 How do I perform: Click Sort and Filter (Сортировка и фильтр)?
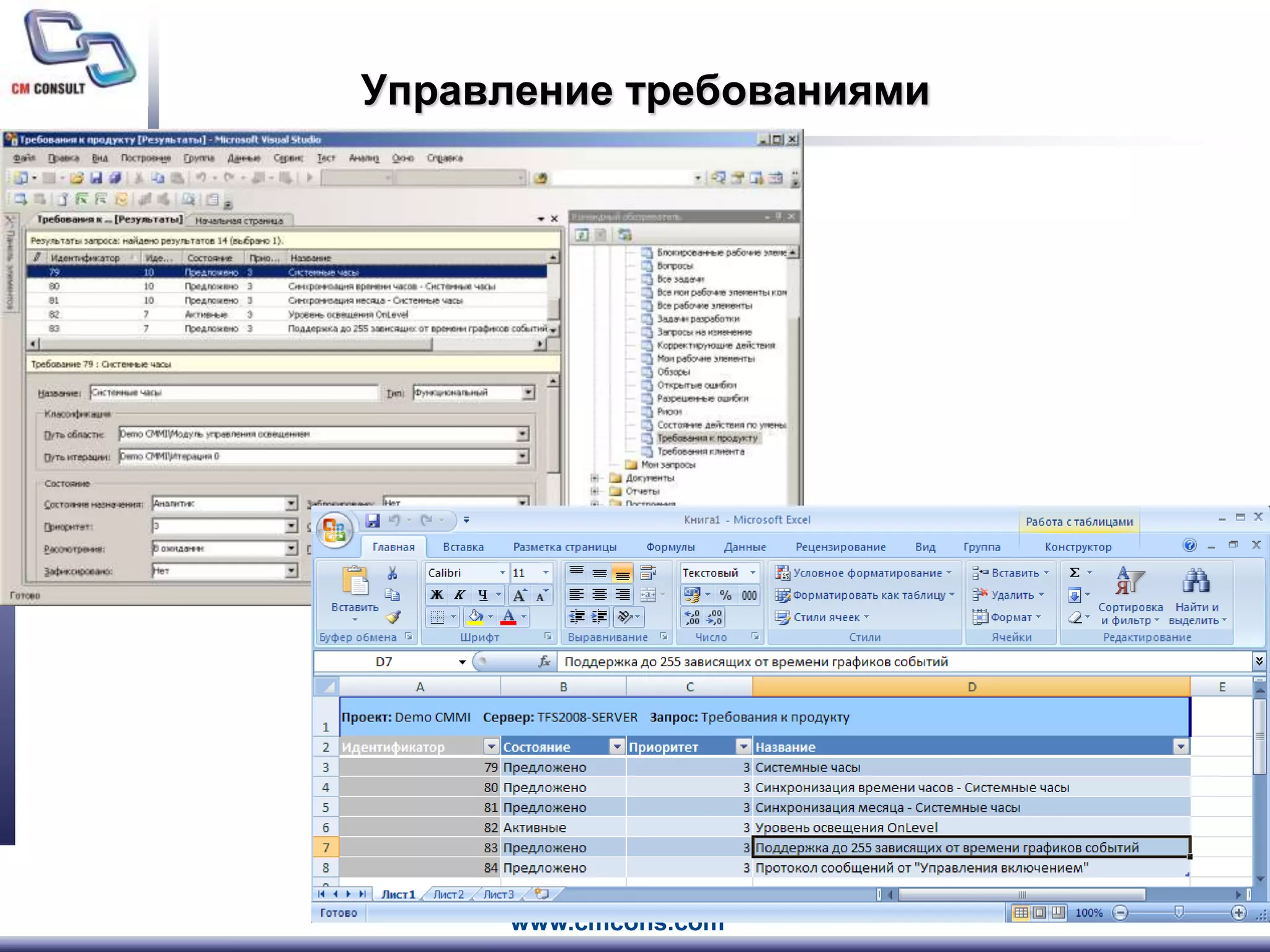[1130, 596]
